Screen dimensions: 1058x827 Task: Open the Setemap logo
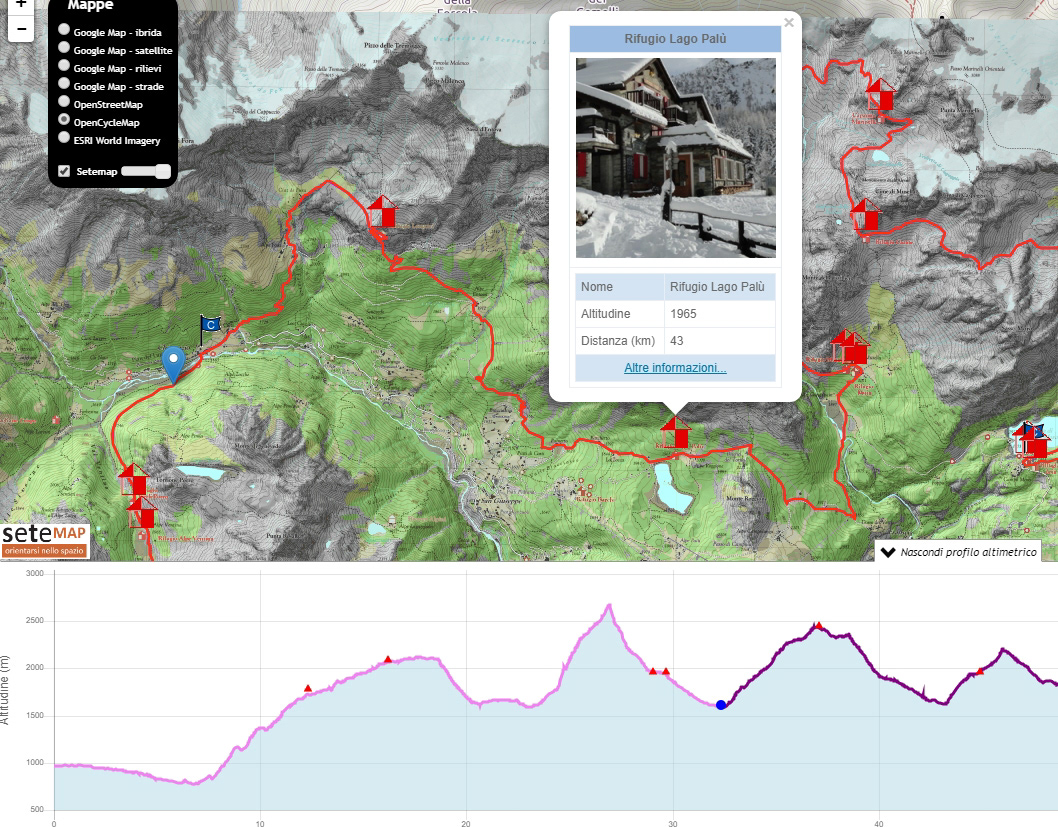[x=45, y=540]
